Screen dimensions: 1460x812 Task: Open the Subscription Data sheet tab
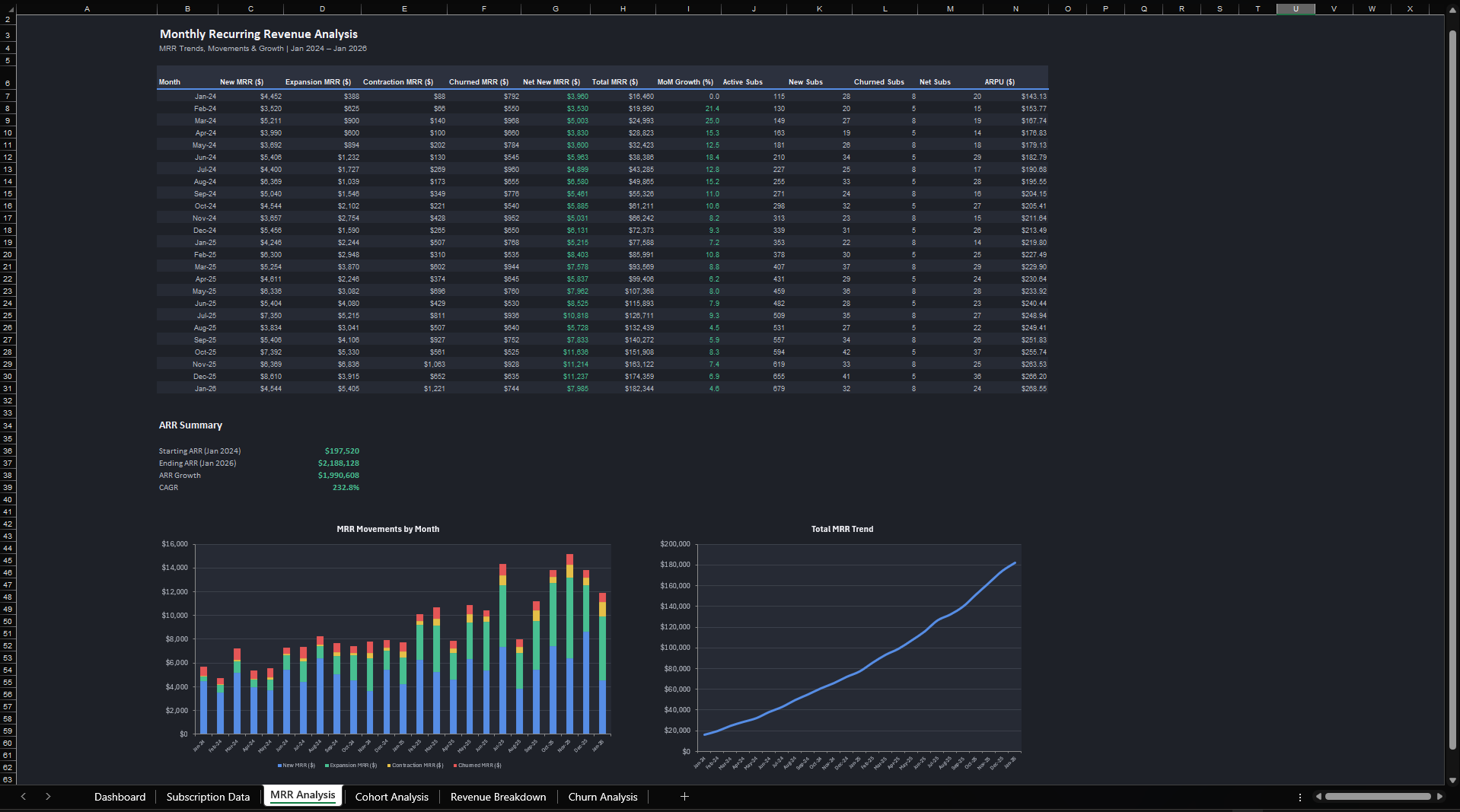[208, 797]
